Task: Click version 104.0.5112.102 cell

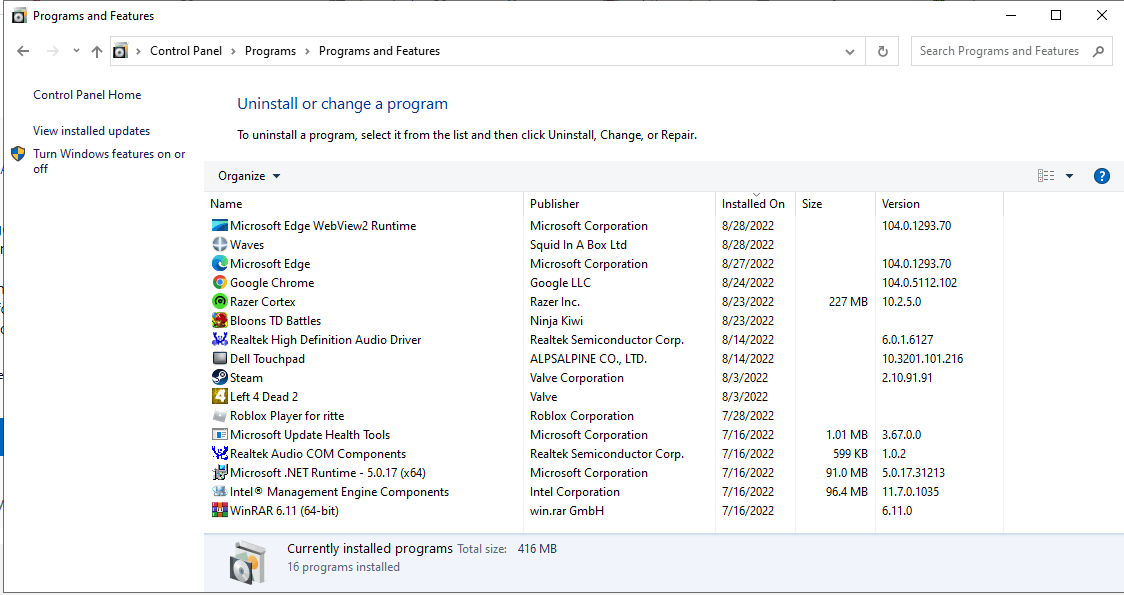Action: point(919,282)
